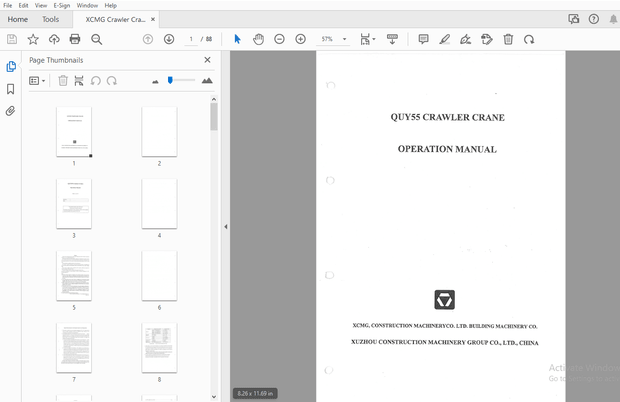Enlarge thumbnails with large mountain icon
The image size is (620, 402).
point(207,81)
